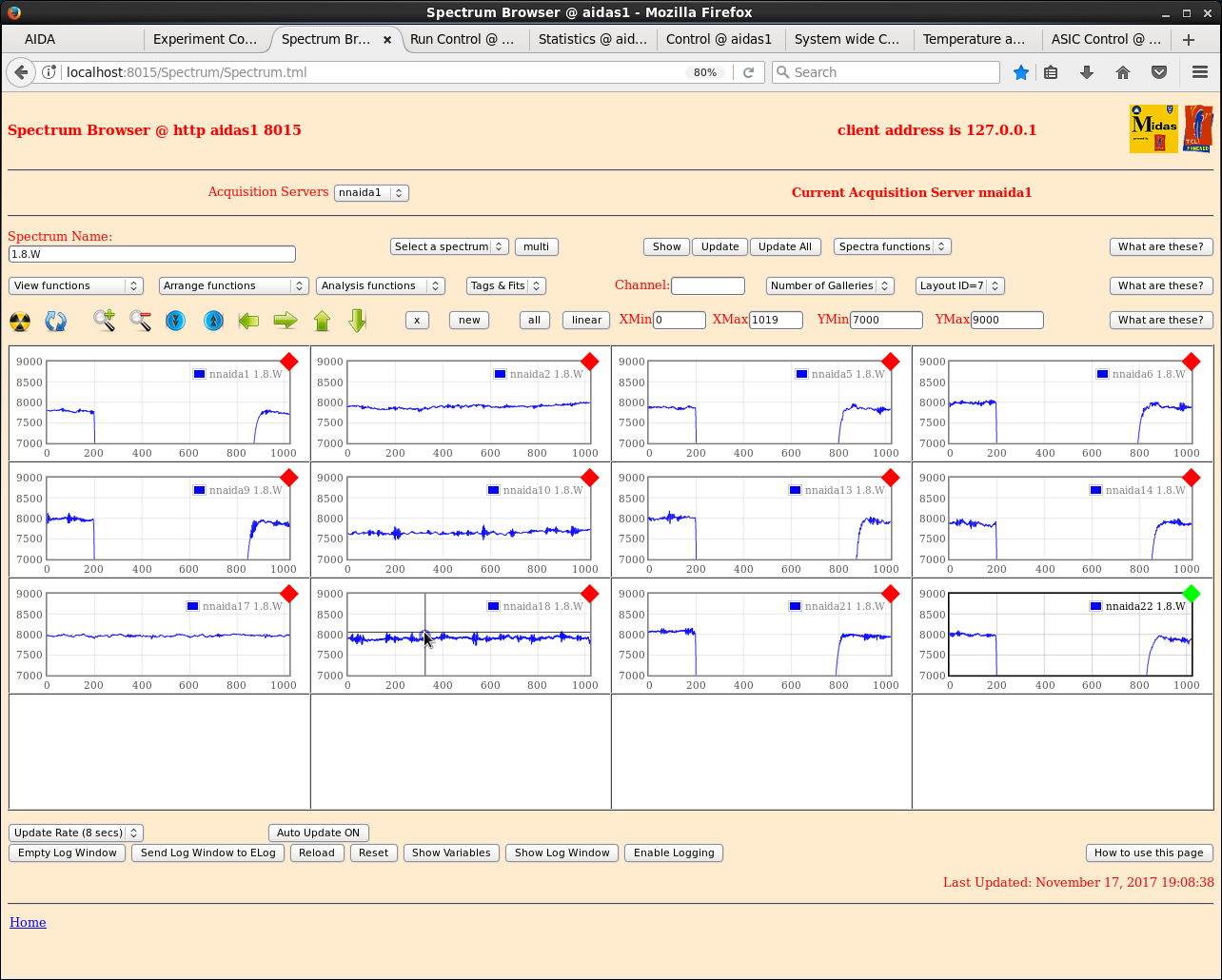Click the Show Variables button
This screenshot has width=1222, height=980.
[x=451, y=853]
